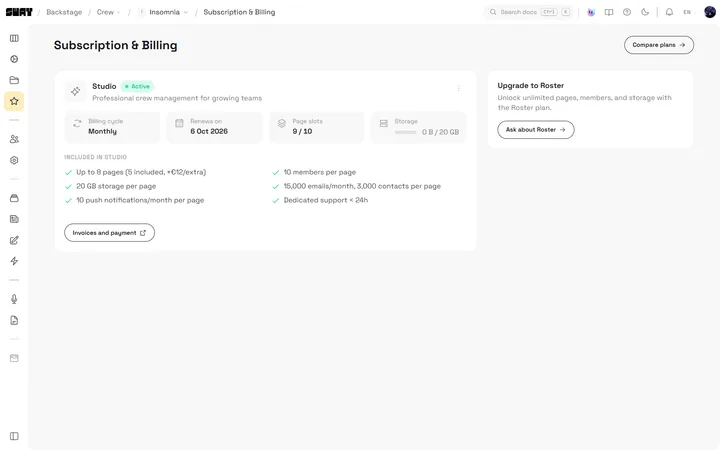Click the Subscription & Billing page heading
The image size is (720, 450).
point(115,45)
